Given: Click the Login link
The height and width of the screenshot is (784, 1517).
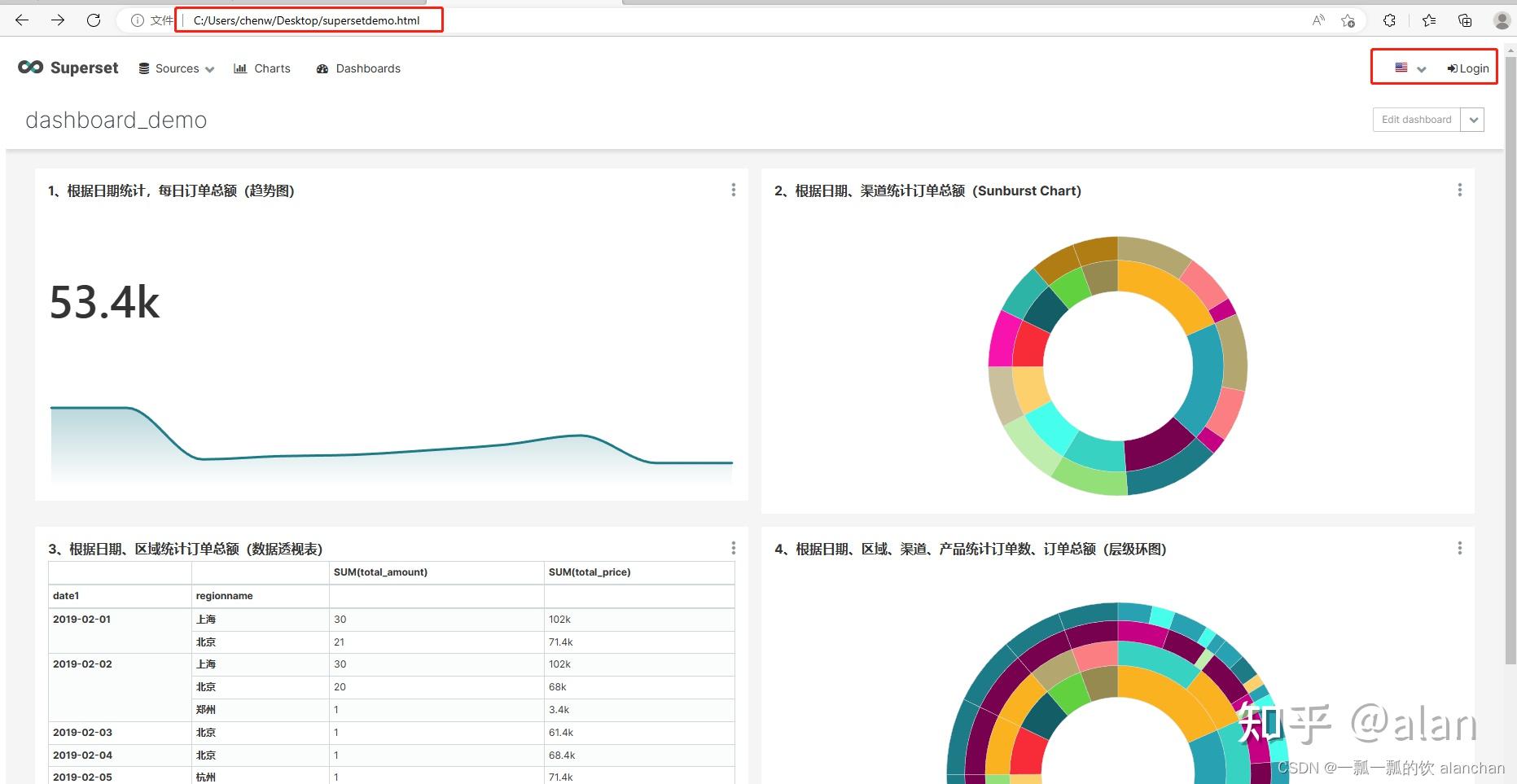Looking at the screenshot, I should point(1468,68).
